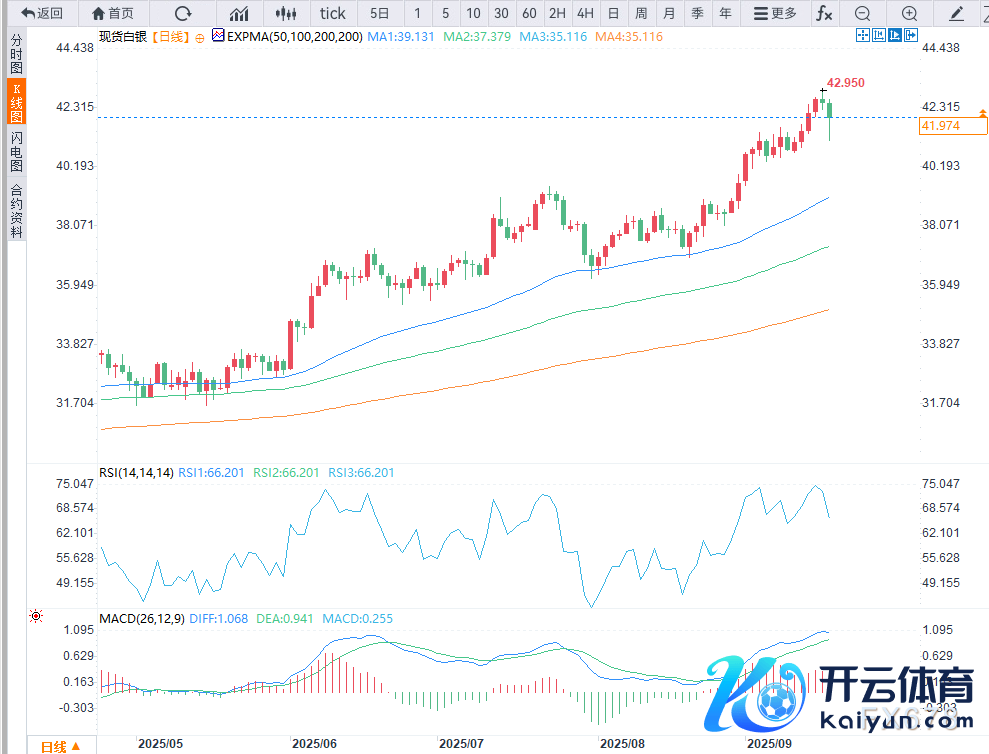The height and width of the screenshot is (754, 989).
Task: Open the fx indicator formula tool
Action: (823, 13)
